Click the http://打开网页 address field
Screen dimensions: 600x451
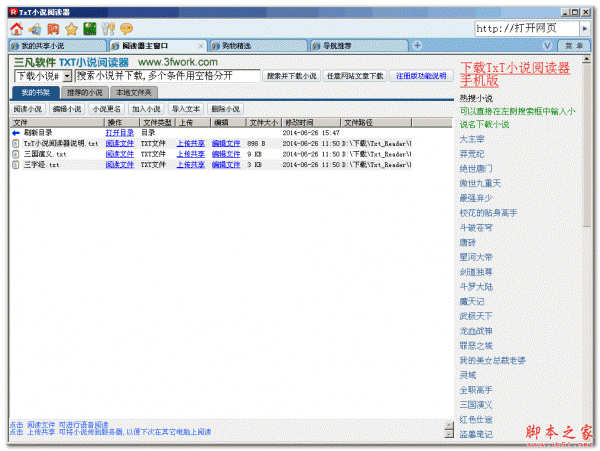(527, 29)
